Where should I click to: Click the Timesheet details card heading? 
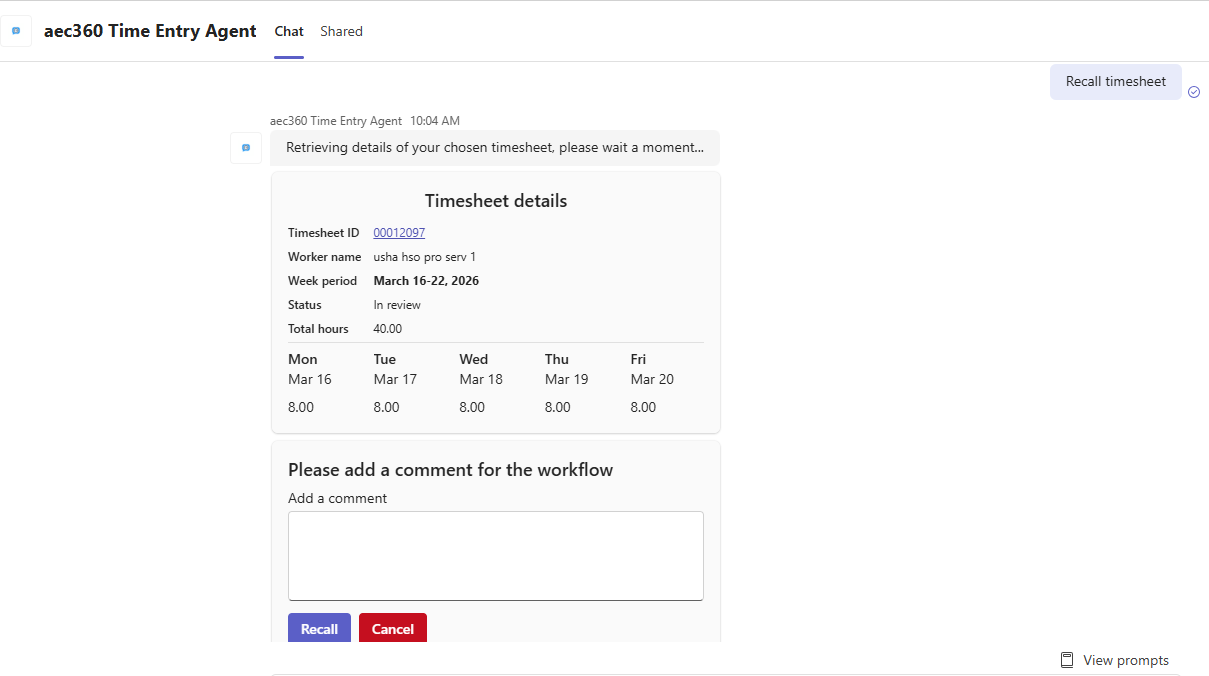coord(495,201)
